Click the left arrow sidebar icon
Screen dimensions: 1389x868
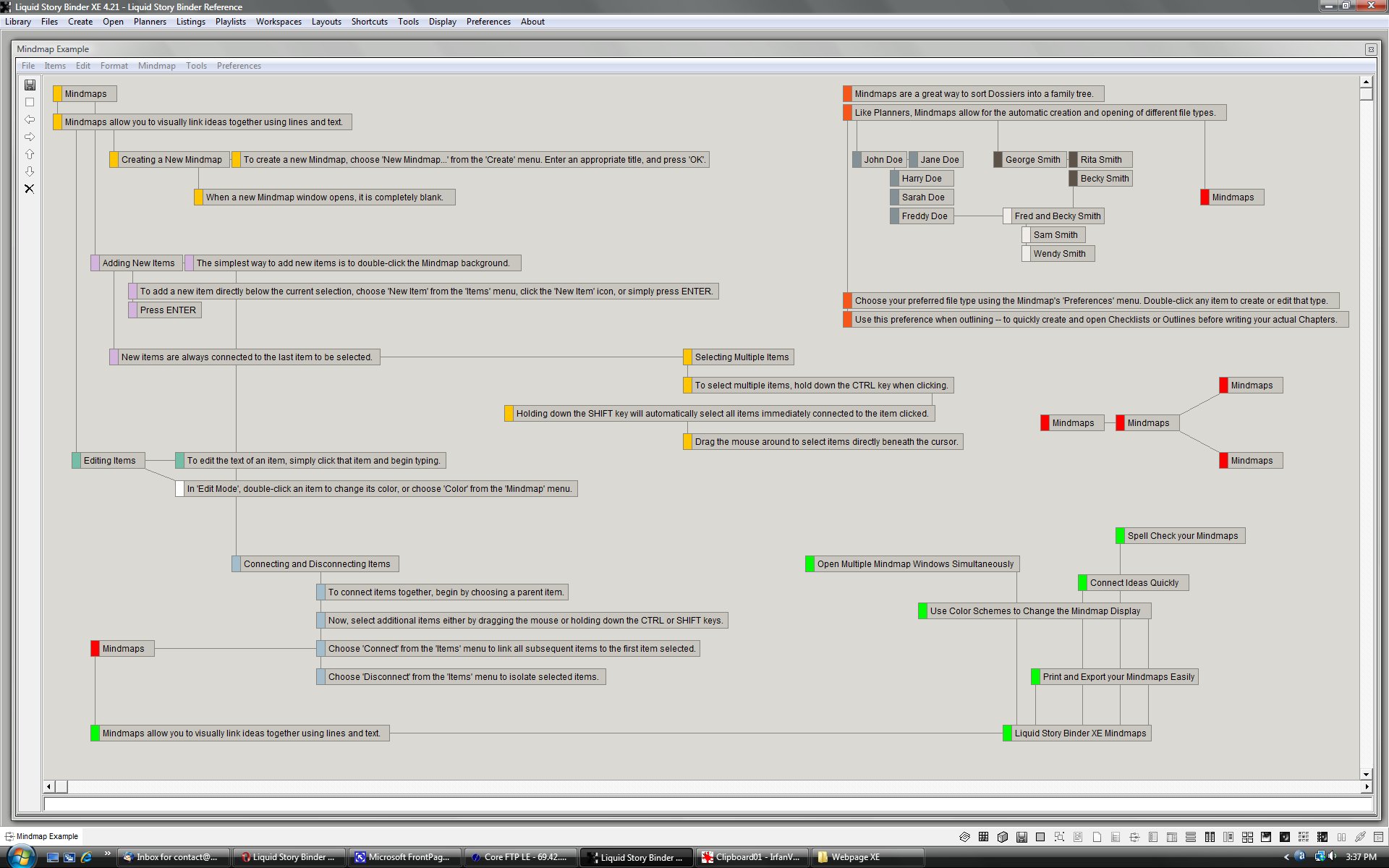coord(30,119)
